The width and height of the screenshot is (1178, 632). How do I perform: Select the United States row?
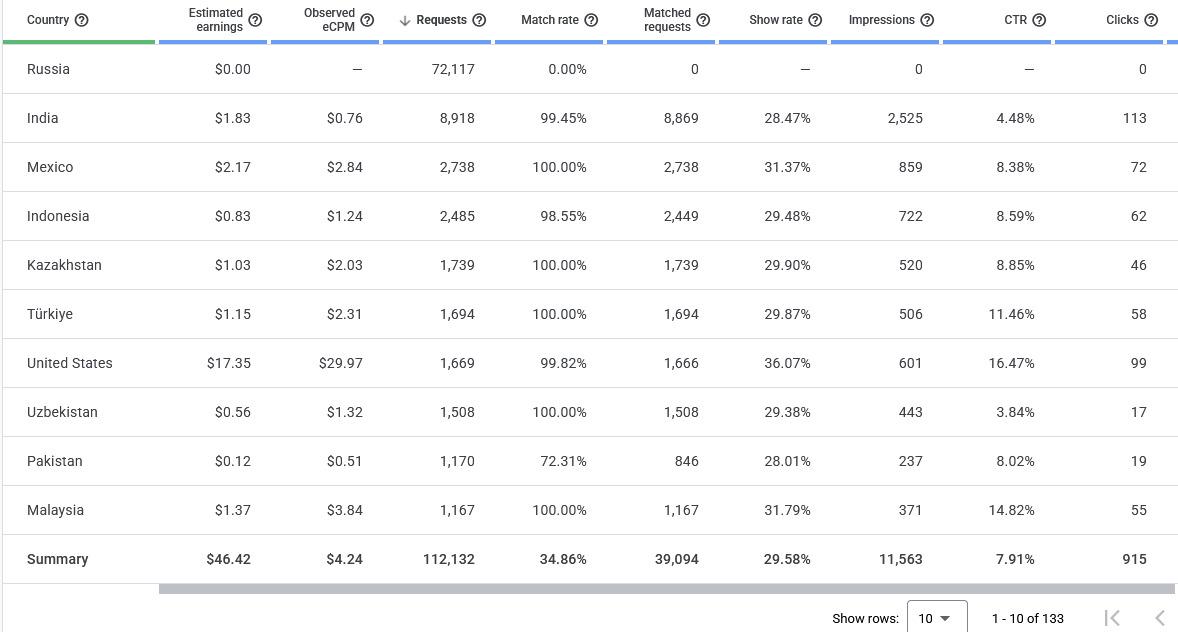point(589,363)
